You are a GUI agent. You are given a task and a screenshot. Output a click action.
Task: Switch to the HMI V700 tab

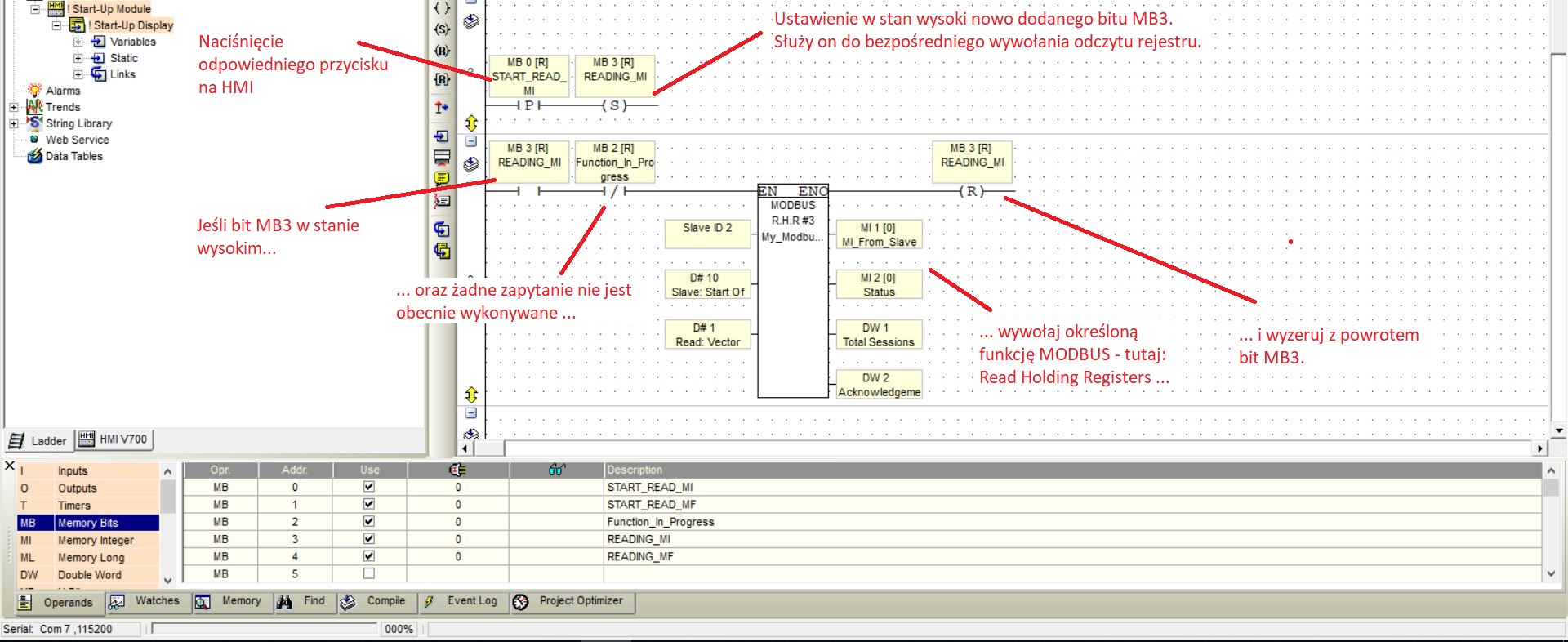[114, 439]
